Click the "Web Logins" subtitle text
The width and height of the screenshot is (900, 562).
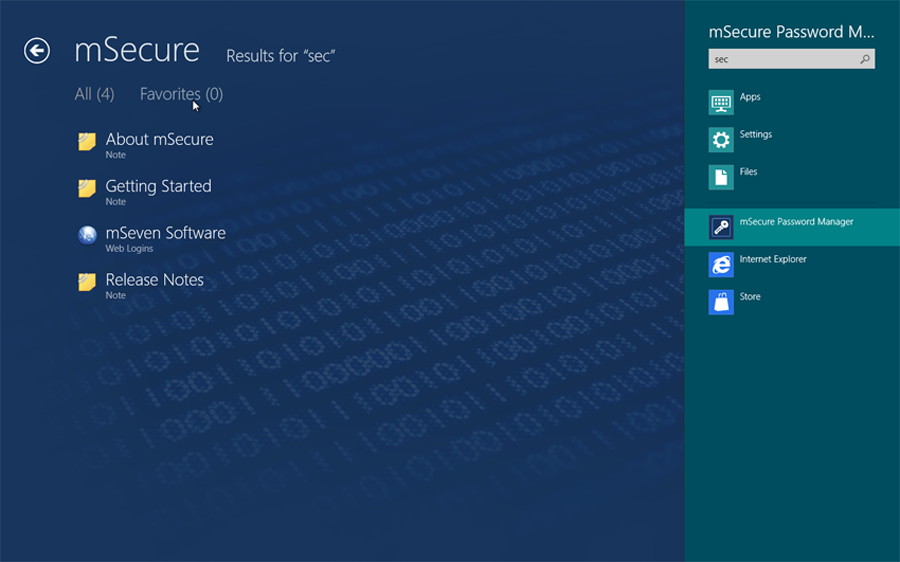[129, 249]
